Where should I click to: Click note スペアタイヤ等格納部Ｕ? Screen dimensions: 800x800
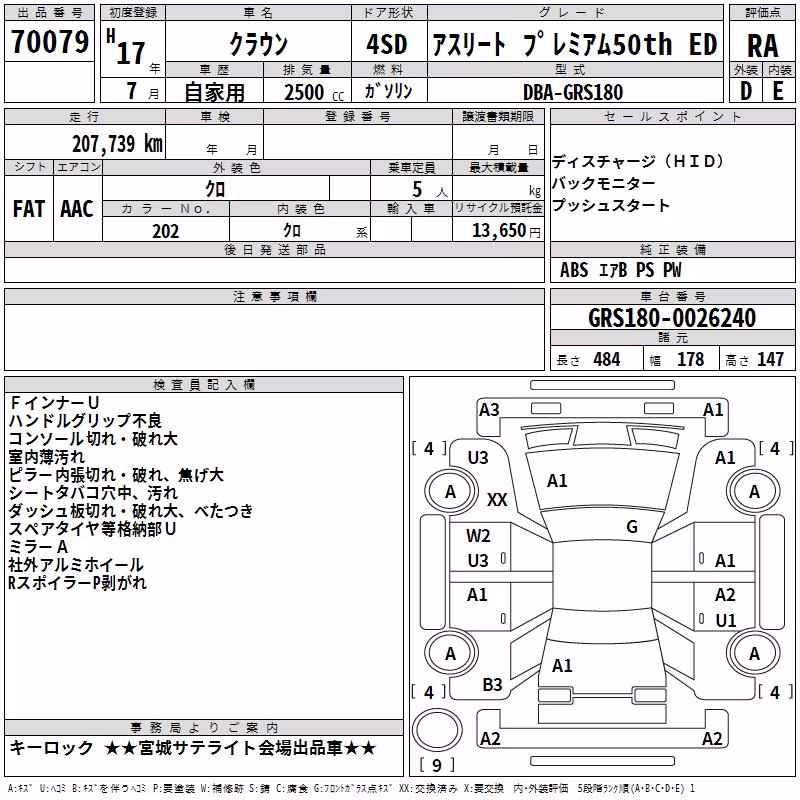point(92,529)
